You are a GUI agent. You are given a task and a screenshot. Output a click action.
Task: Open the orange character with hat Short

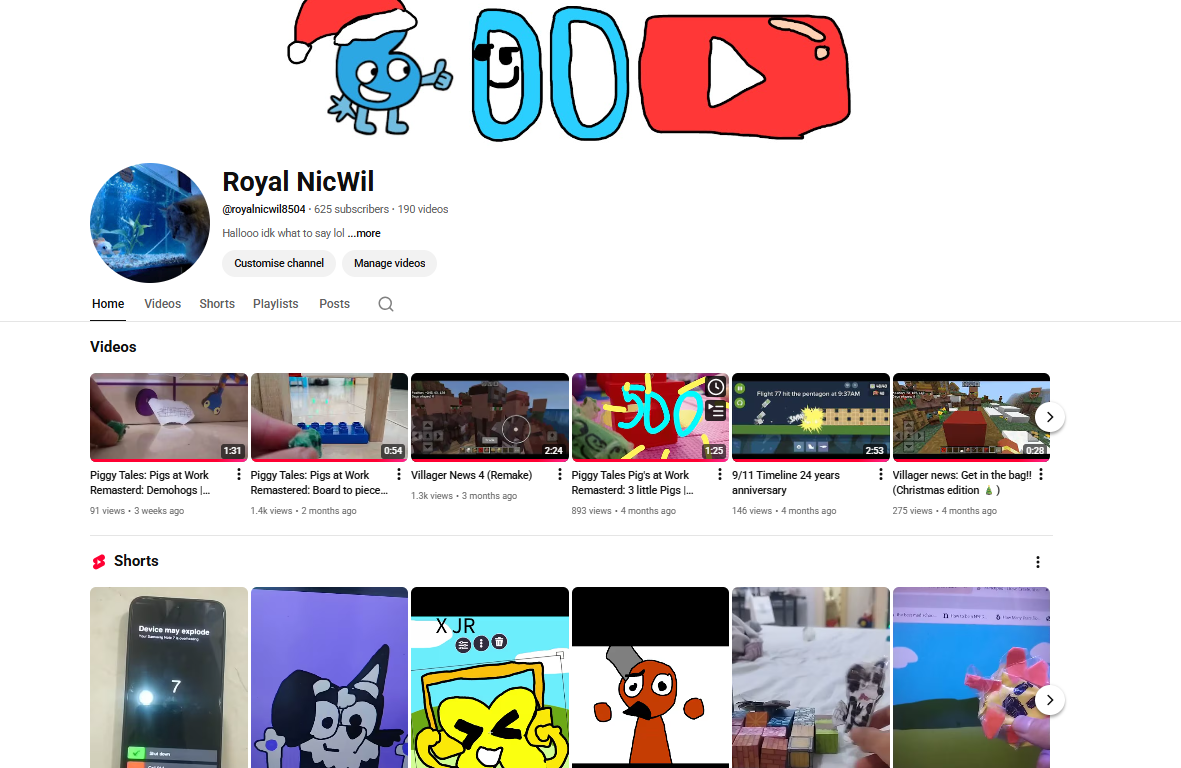coord(650,678)
